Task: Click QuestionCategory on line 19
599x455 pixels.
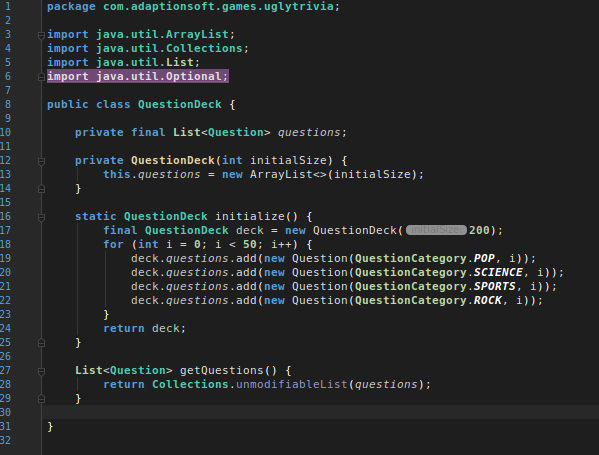Action: (x=411, y=258)
